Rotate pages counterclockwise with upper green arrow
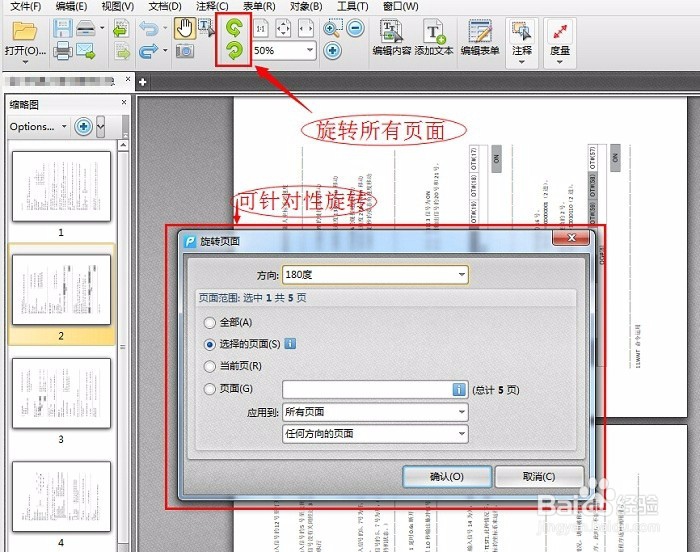 tap(234, 28)
